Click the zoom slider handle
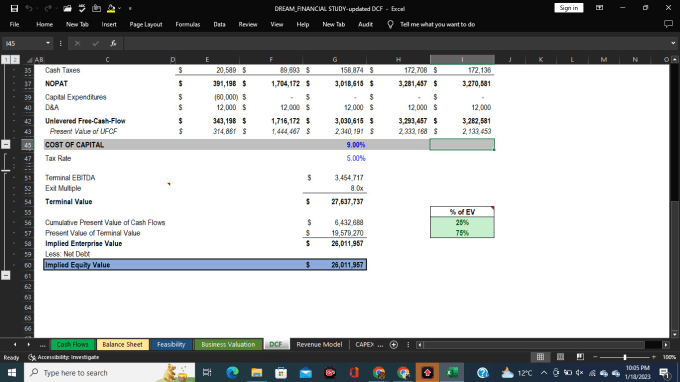 coord(624,357)
